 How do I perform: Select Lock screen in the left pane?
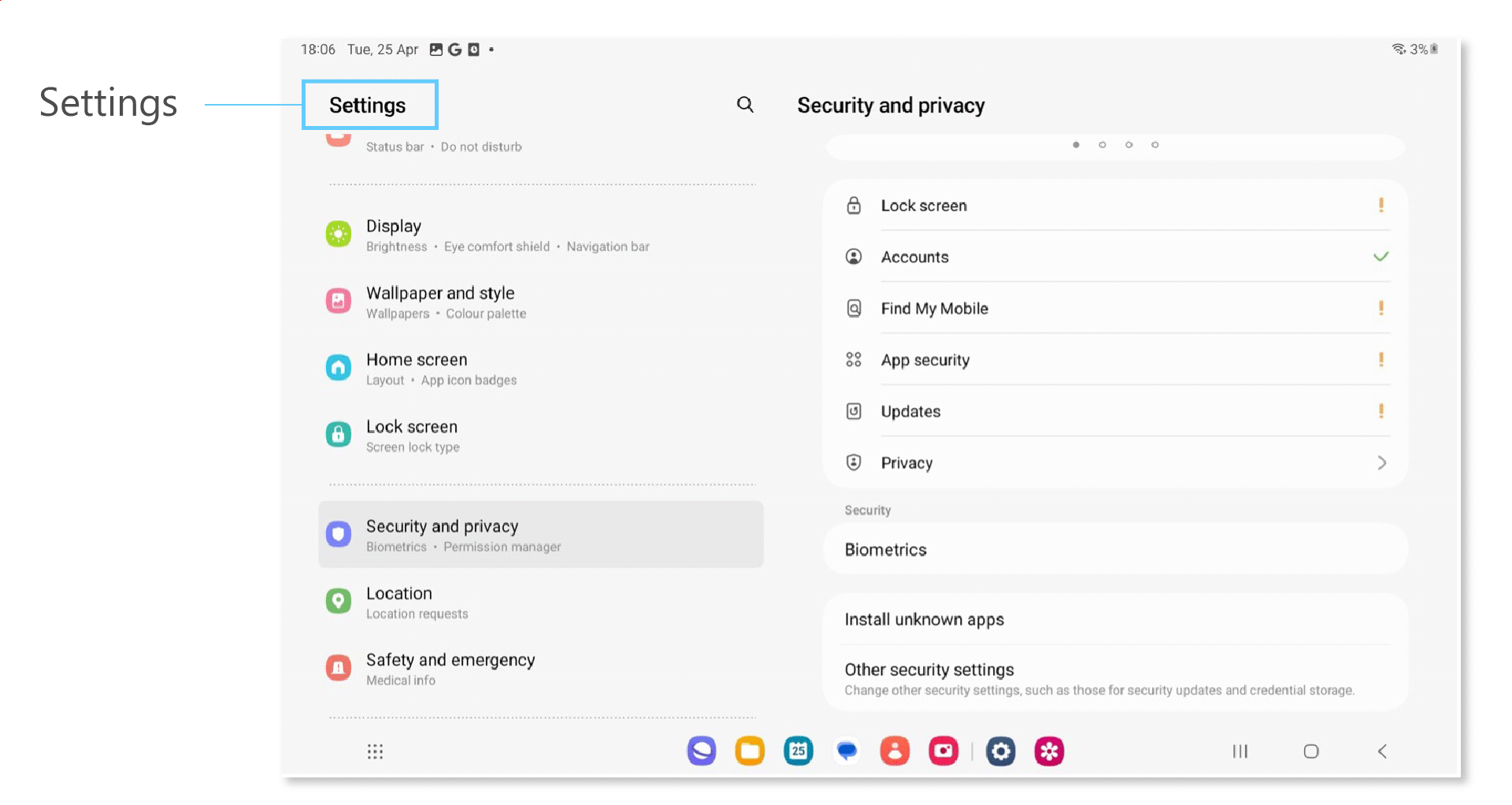click(541, 436)
